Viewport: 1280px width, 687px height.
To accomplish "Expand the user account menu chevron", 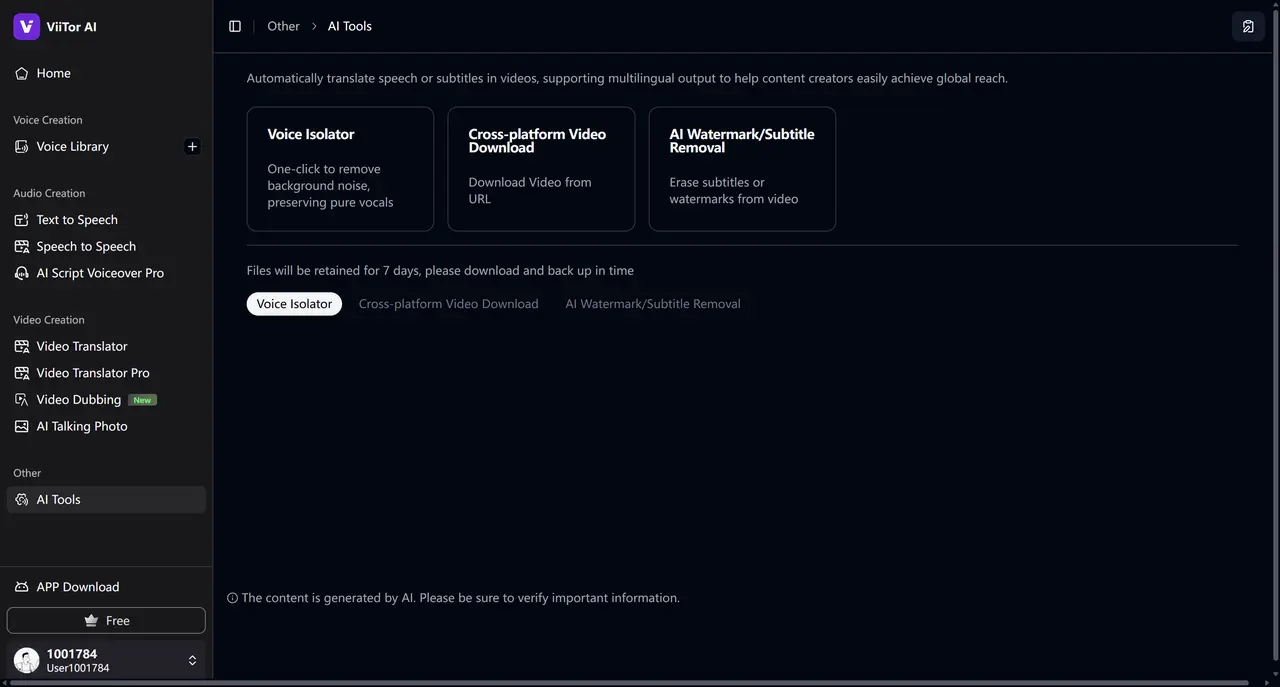I will point(192,660).
